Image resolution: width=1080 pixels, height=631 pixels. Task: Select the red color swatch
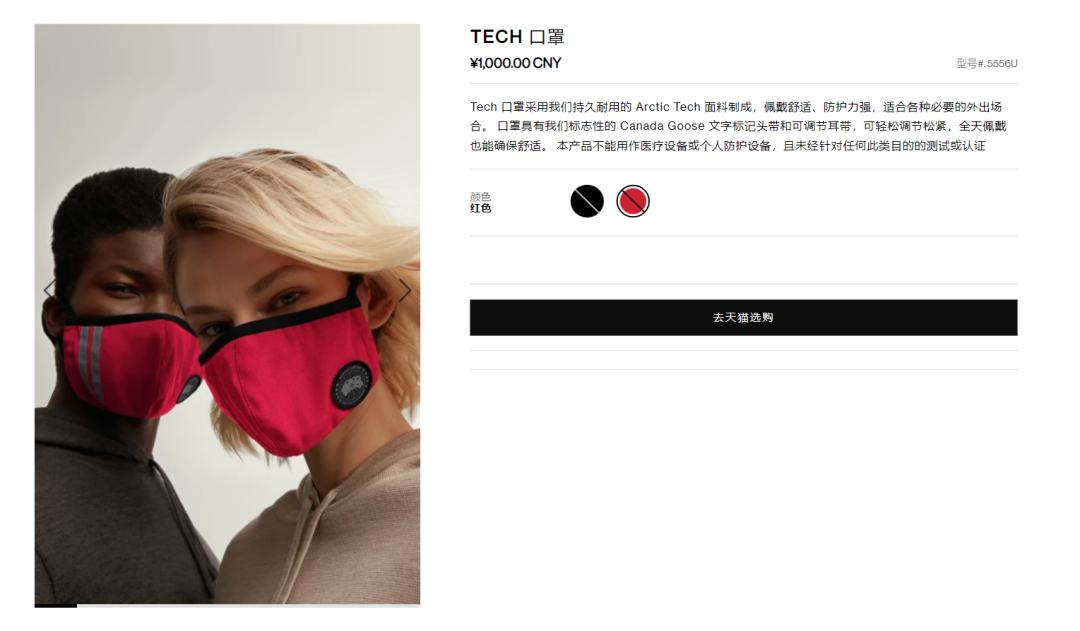click(x=633, y=201)
